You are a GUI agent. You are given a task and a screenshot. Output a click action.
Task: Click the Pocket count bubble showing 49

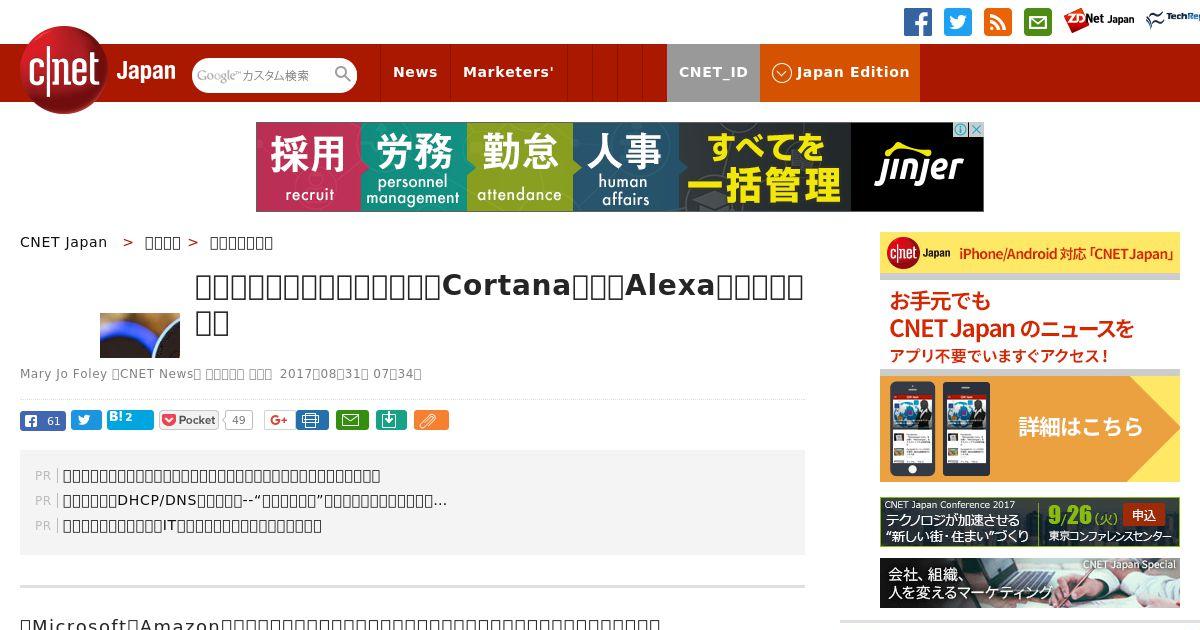click(238, 420)
